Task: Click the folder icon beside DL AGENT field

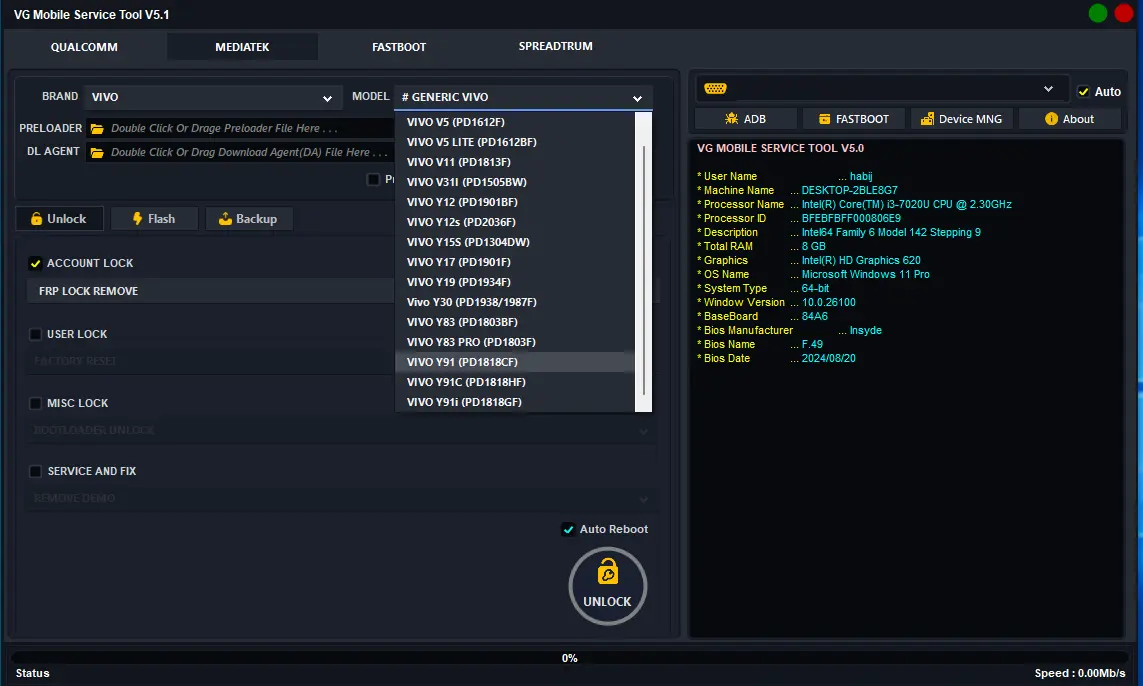Action: click(x=96, y=152)
